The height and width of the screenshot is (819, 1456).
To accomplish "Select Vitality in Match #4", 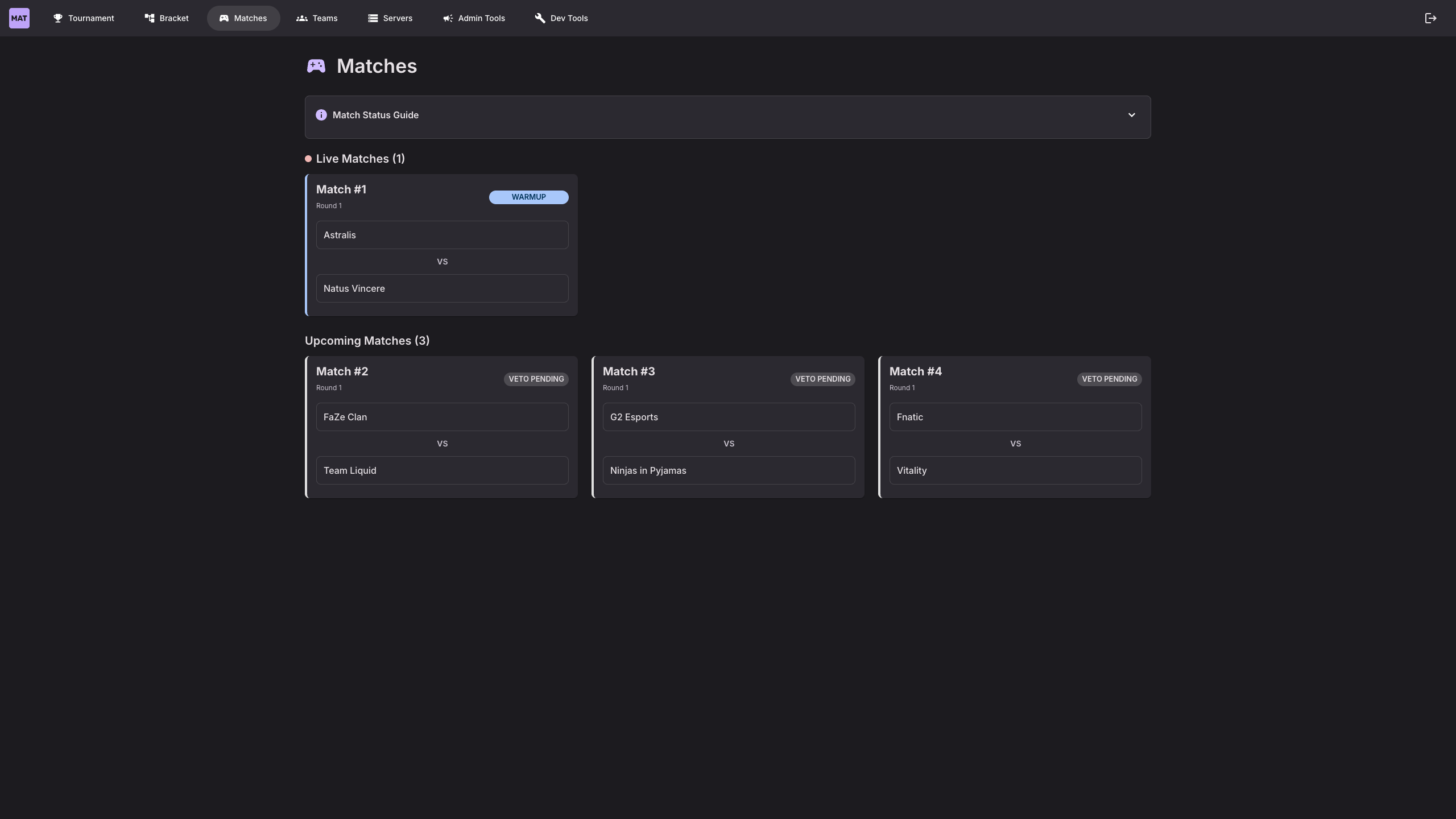I will 1015,470.
